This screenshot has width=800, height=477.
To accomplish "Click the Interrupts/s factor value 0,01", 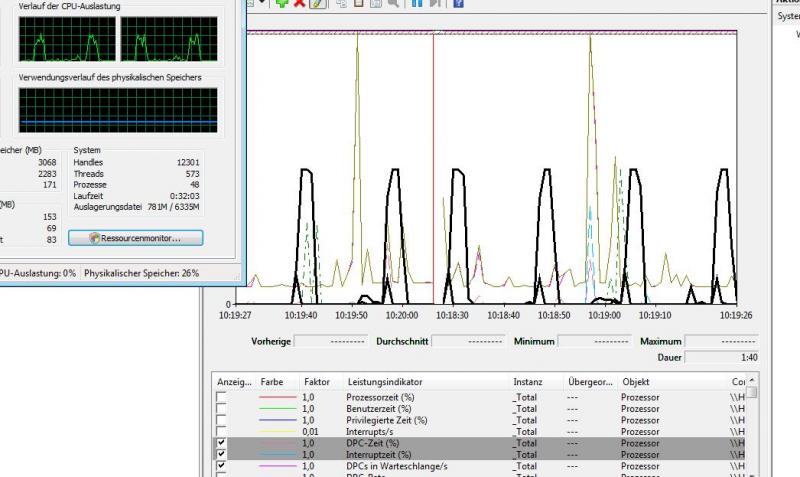I will tap(310, 432).
